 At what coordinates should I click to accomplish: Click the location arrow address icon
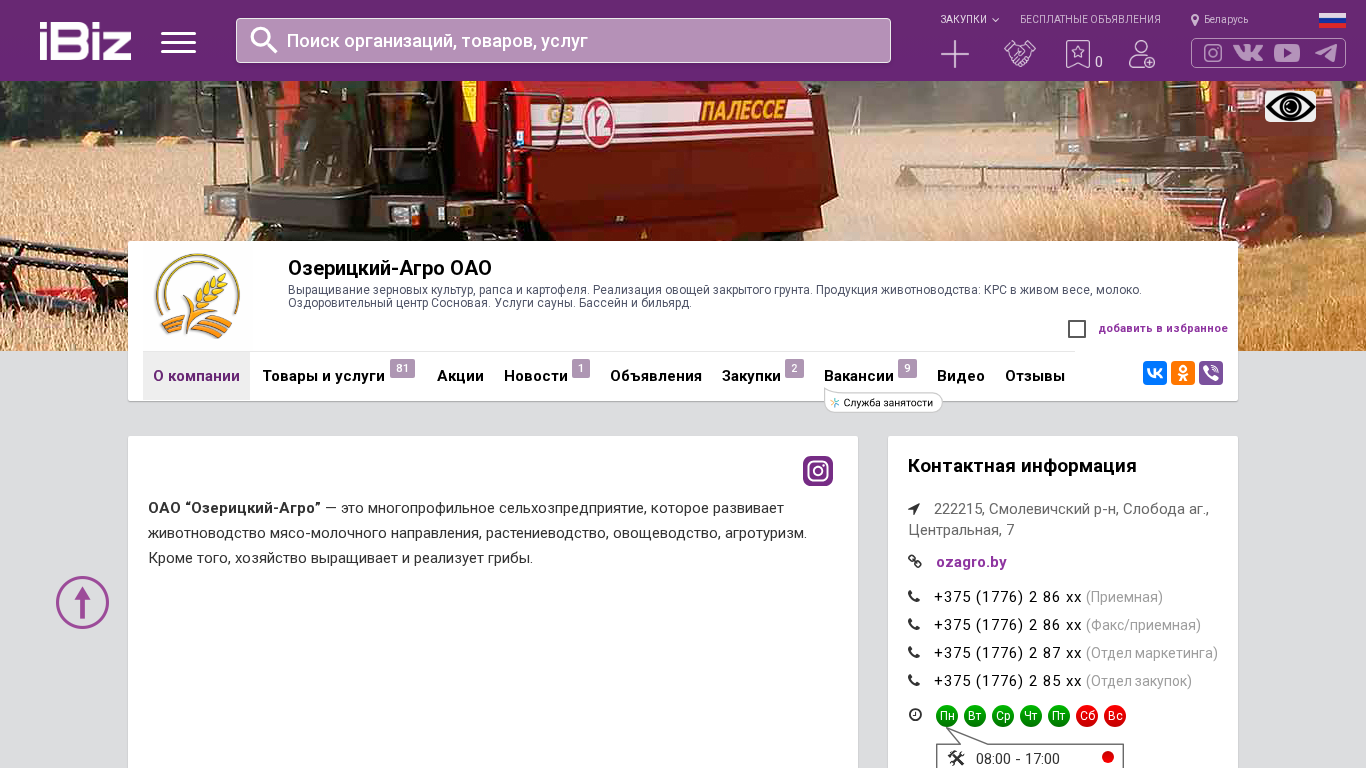914,509
